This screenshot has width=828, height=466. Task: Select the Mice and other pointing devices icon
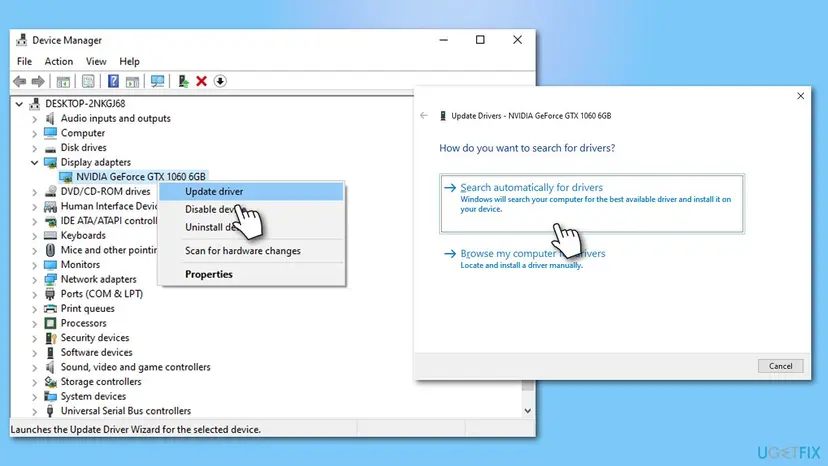click(x=50, y=250)
